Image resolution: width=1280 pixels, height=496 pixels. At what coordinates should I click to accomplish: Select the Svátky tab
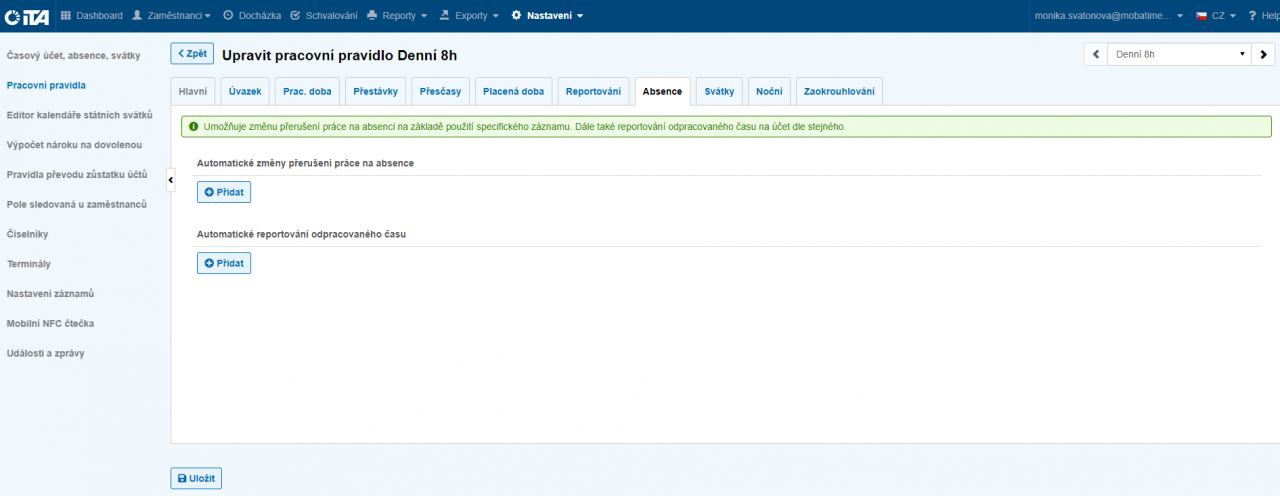tap(719, 92)
